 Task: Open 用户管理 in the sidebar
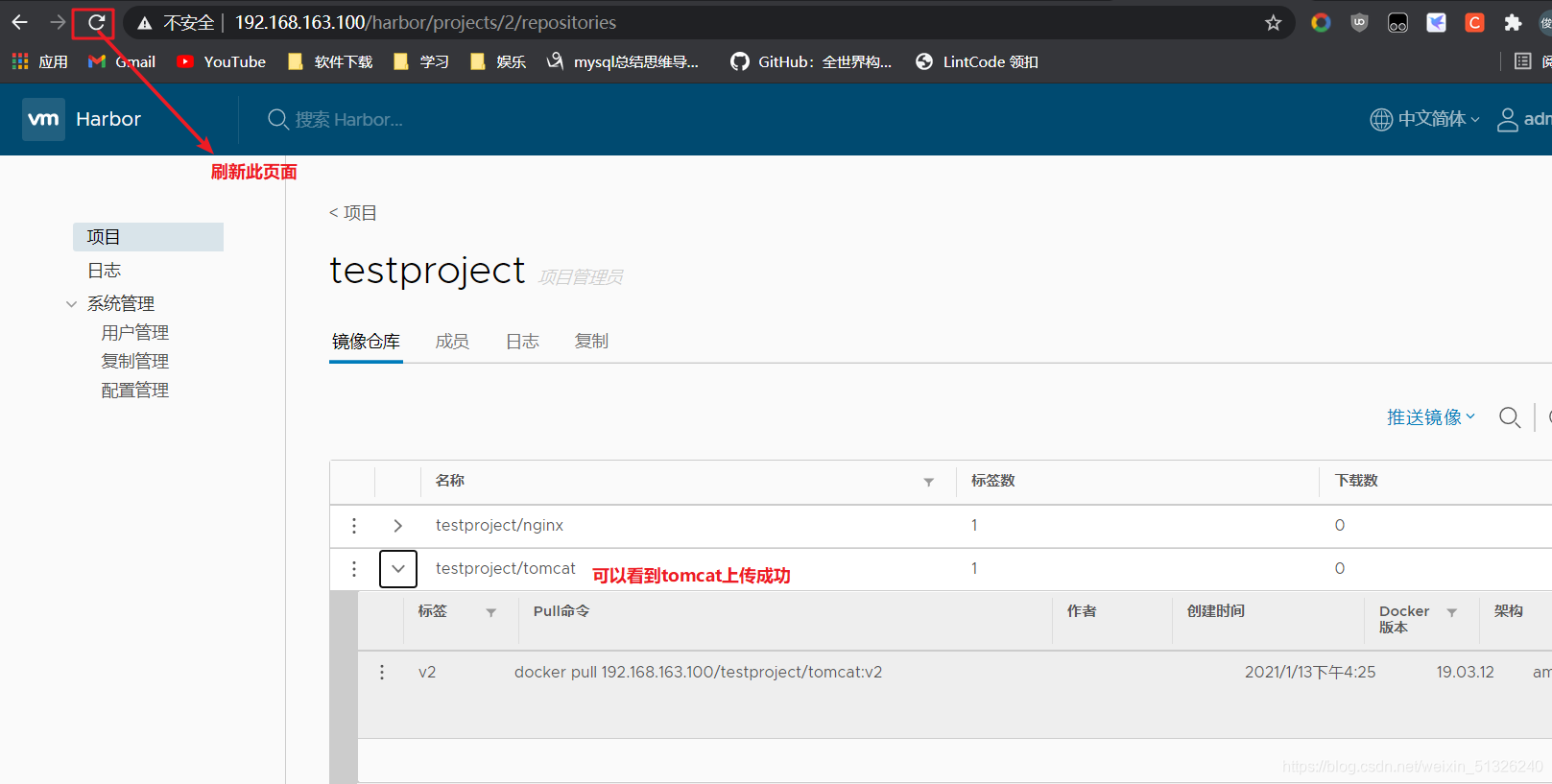(x=135, y=333)
